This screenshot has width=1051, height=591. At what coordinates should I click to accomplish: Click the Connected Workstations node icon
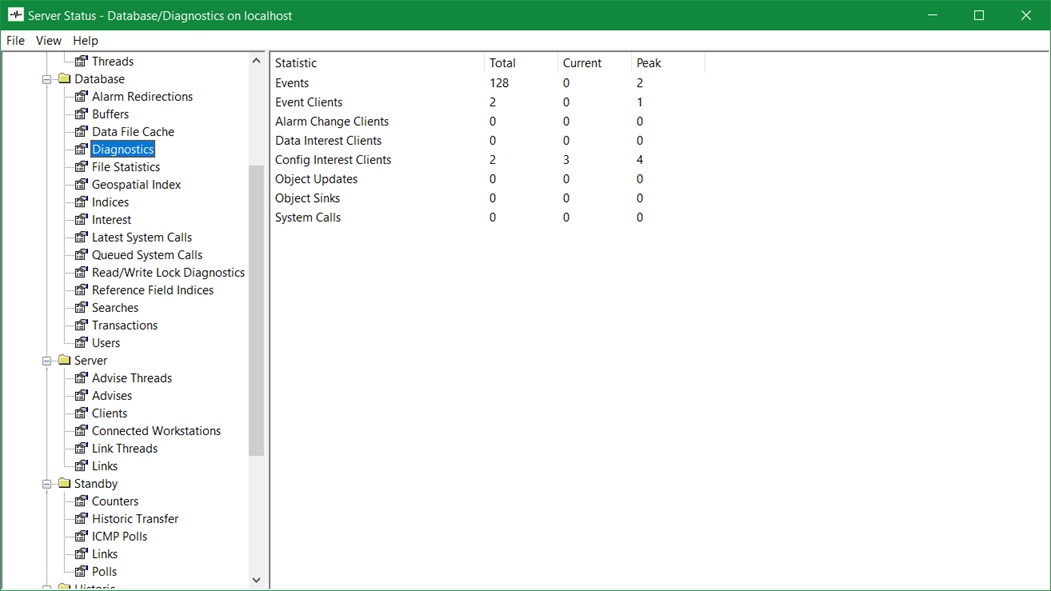[82, 431]
